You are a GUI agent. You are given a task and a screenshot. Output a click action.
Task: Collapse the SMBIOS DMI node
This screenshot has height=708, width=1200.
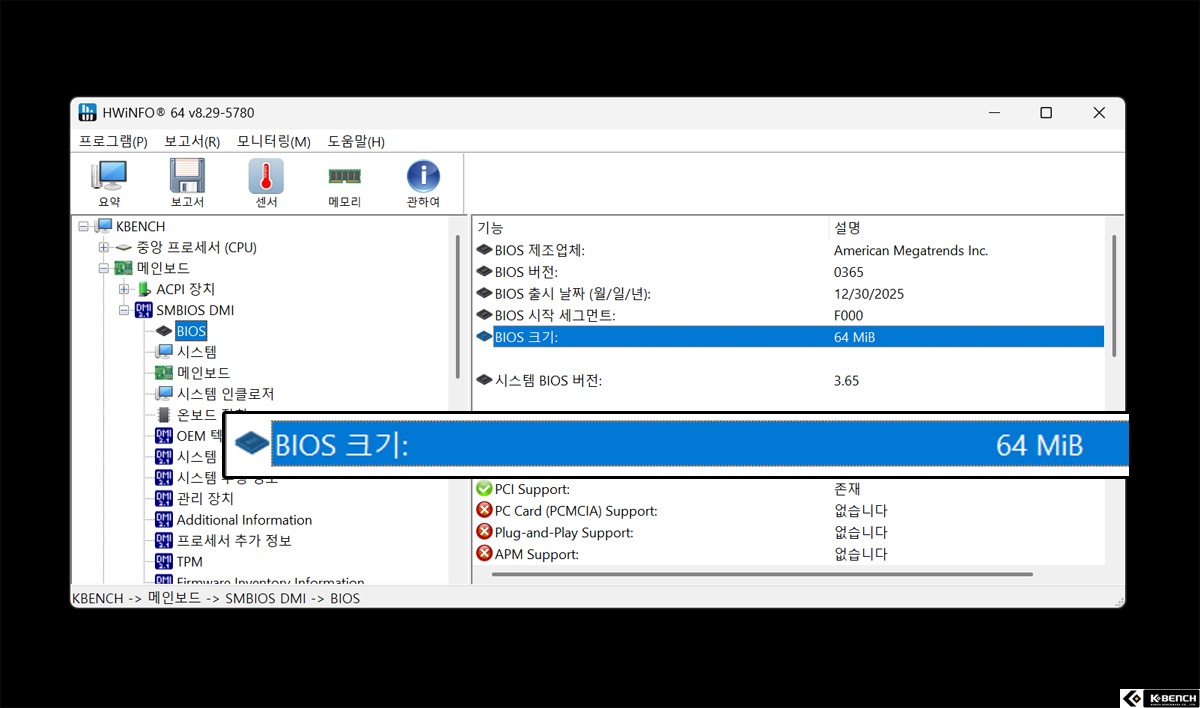pos(124,310)
